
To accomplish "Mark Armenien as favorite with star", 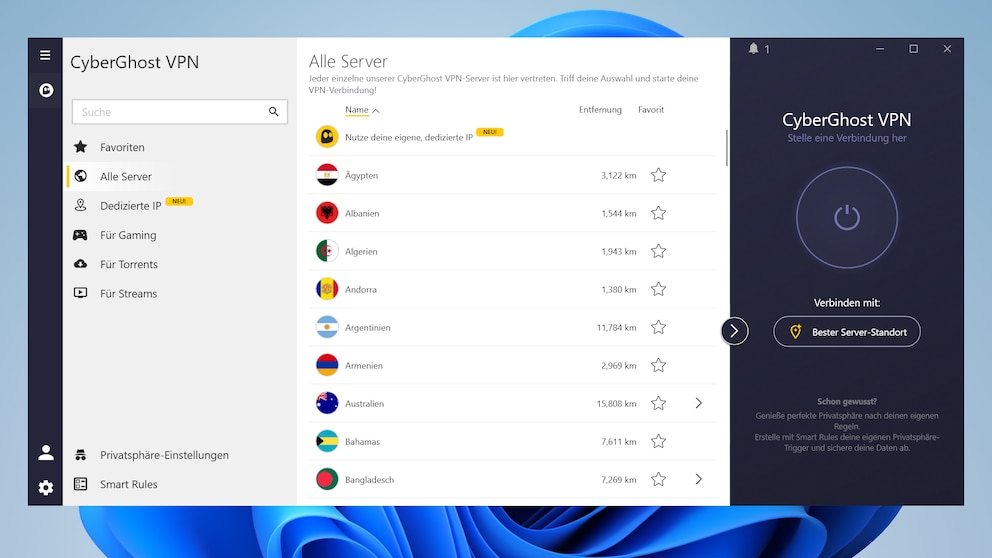I will click(659, 365).
